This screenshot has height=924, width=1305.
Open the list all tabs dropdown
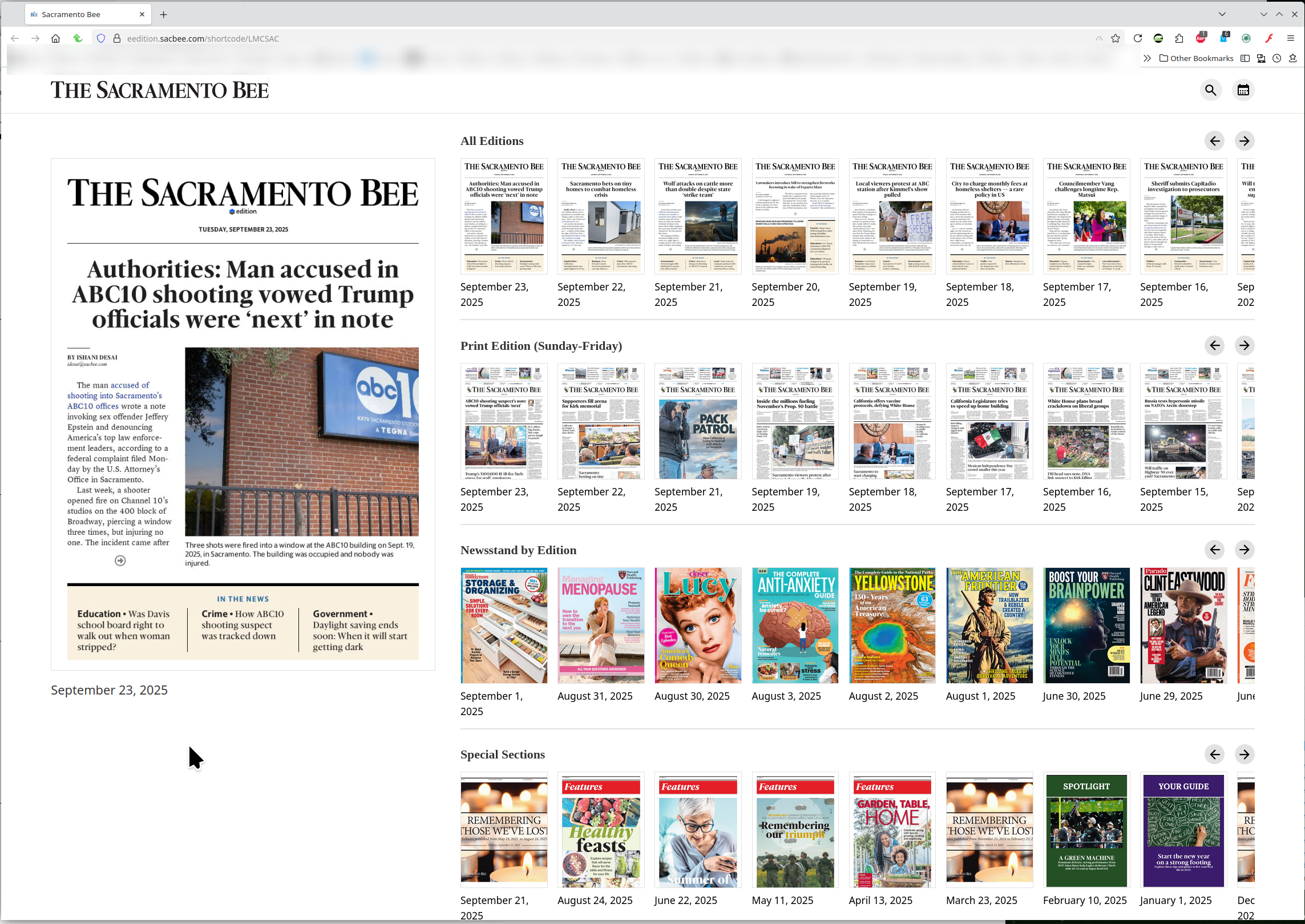[x=1222, y=14]
